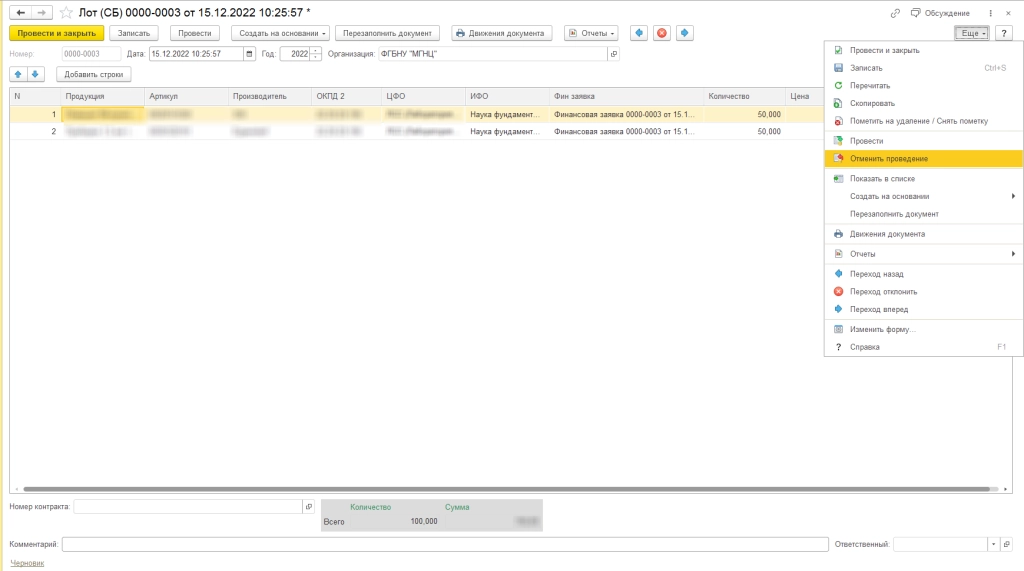The image size is (1024, 571).
Task: Toggle the 'Еще' menu button
Action: coord(971,33)
